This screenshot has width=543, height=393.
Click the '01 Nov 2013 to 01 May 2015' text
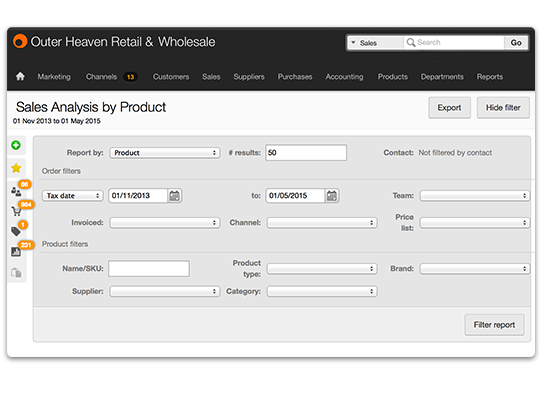pyautogui.click(x=57, y=121)
